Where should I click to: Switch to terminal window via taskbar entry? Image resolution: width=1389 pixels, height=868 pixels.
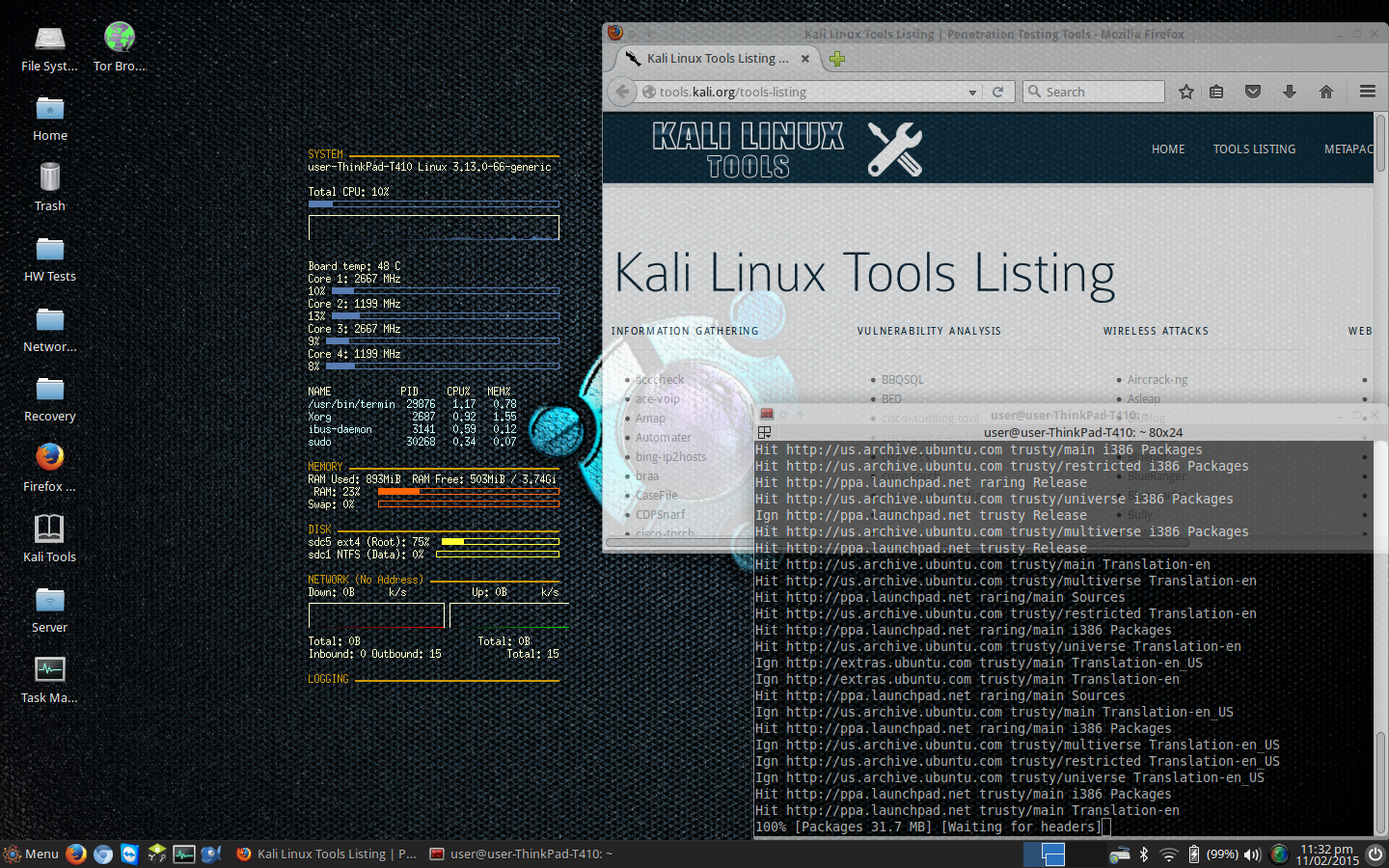521,854
